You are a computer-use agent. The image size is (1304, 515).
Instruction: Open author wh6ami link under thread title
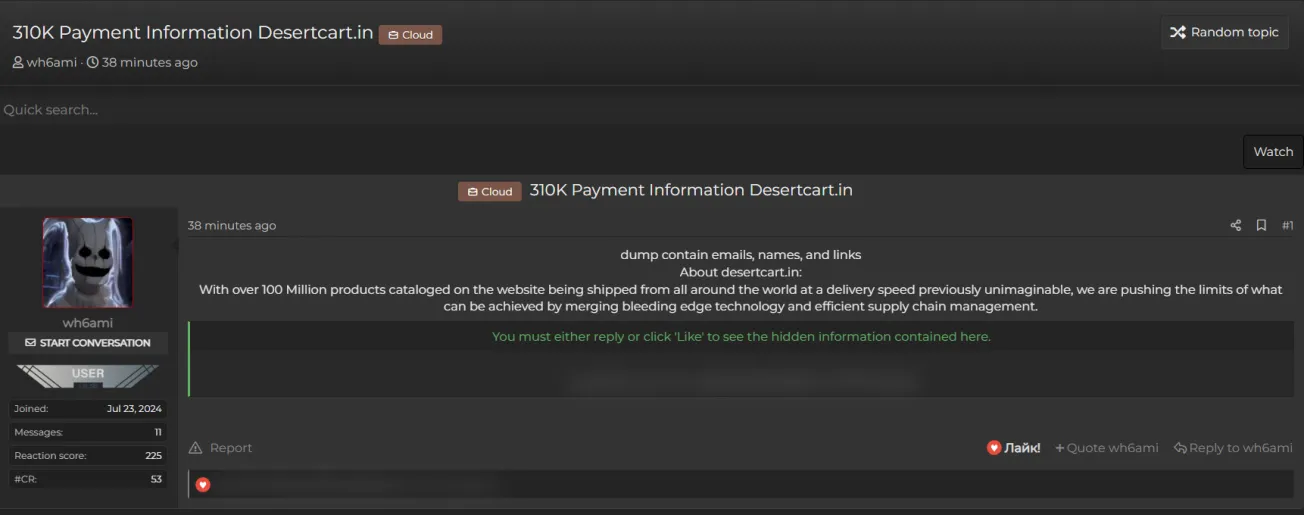pos(51,62)
